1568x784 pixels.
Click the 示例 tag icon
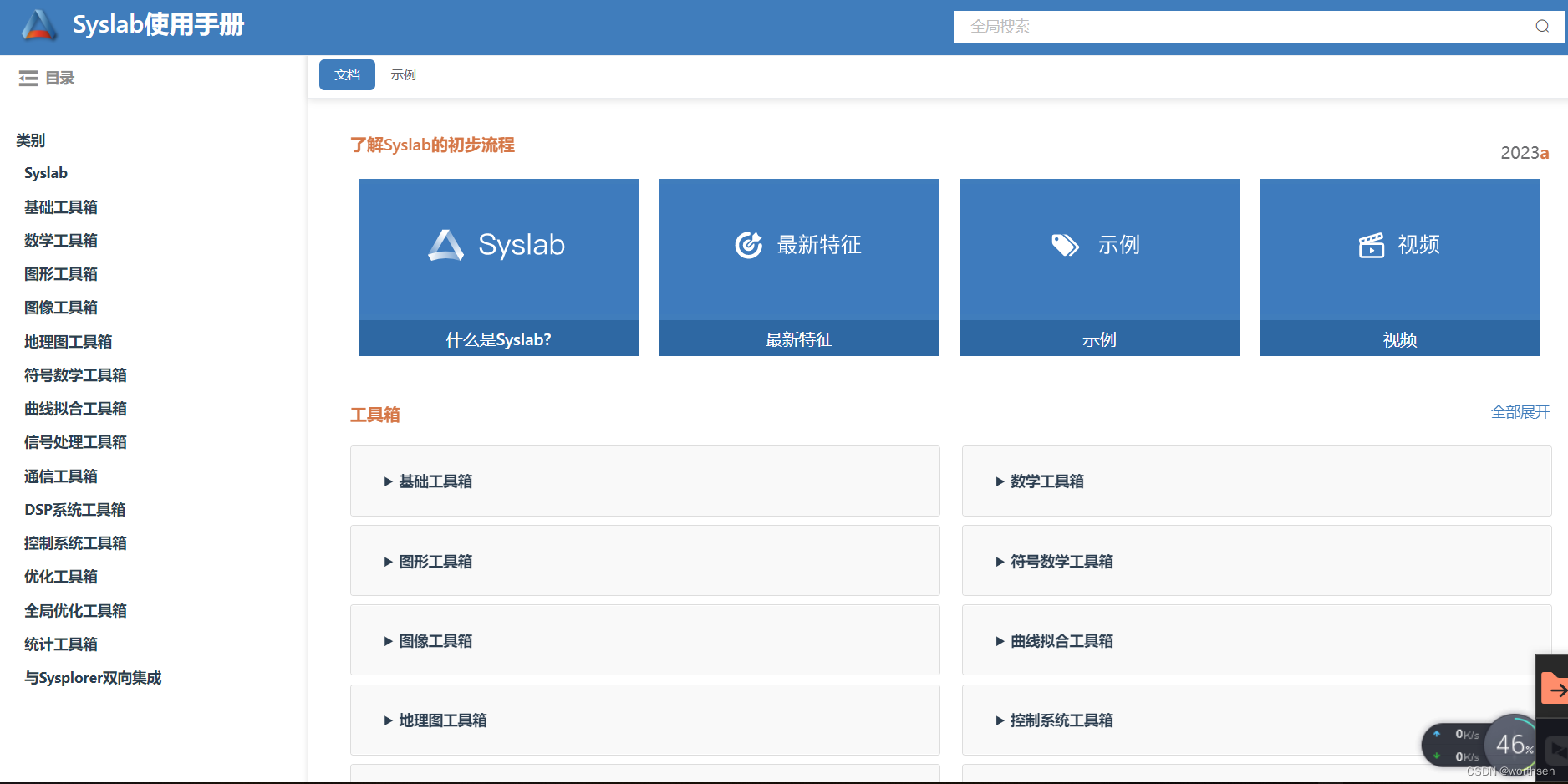(x=1065, y=245)
